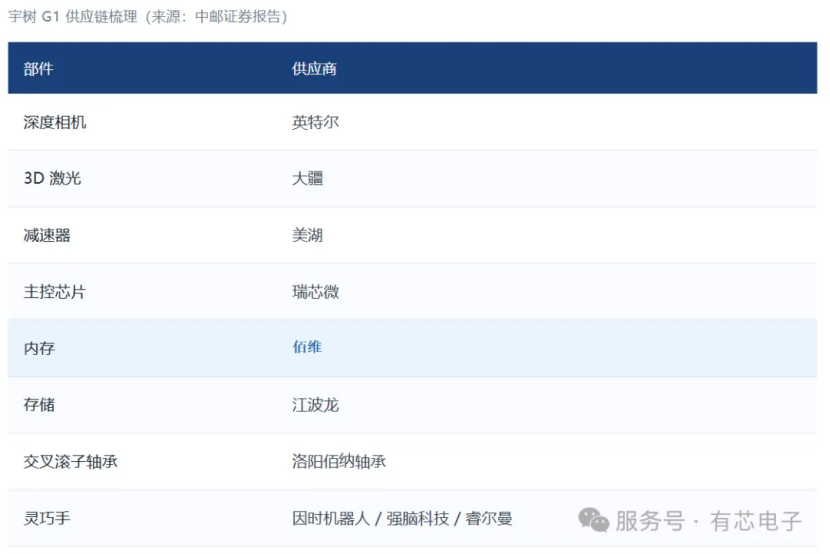Click the 洛阳佰纳轴承 supplier cell

click(x=339, y=461)
